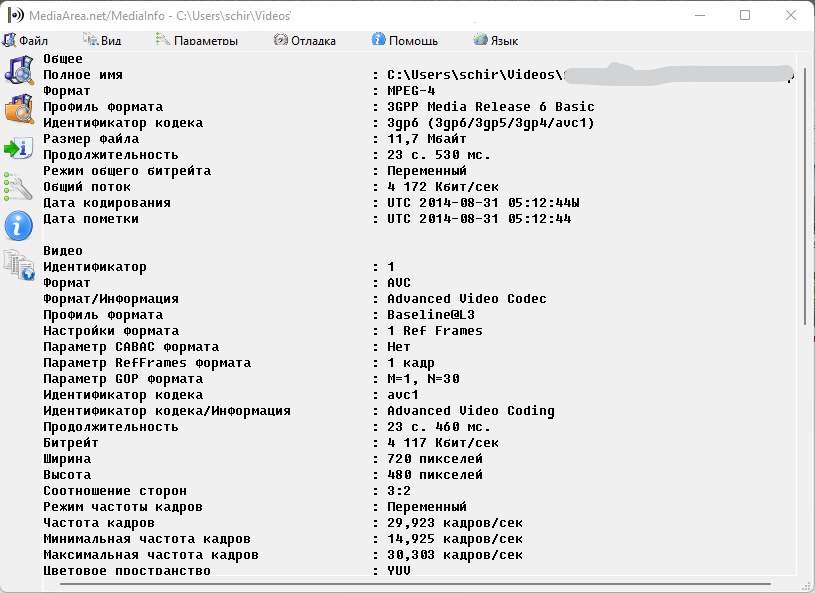The width and height of the screenshot is (815, 593).
Task: Click the Open File toolbar icon
Action: tap(18, 71)
